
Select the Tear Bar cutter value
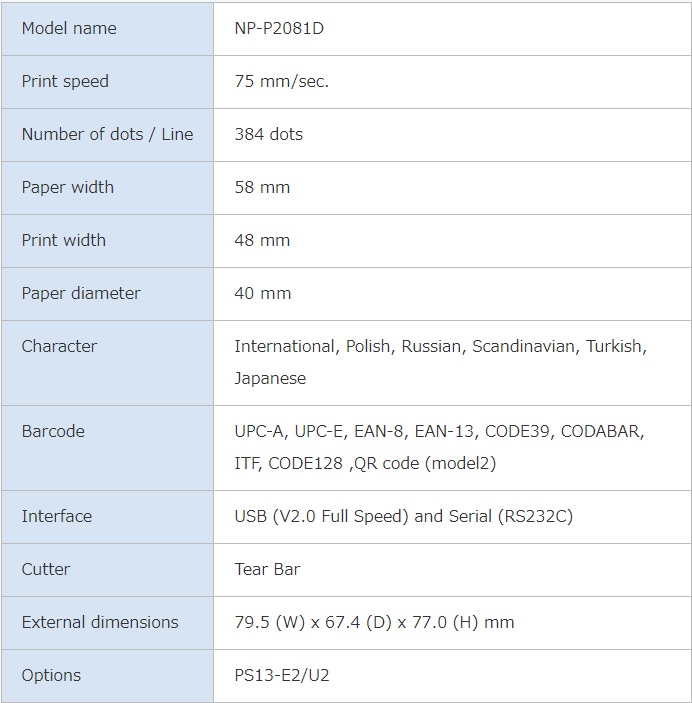(x=267, y=569)
